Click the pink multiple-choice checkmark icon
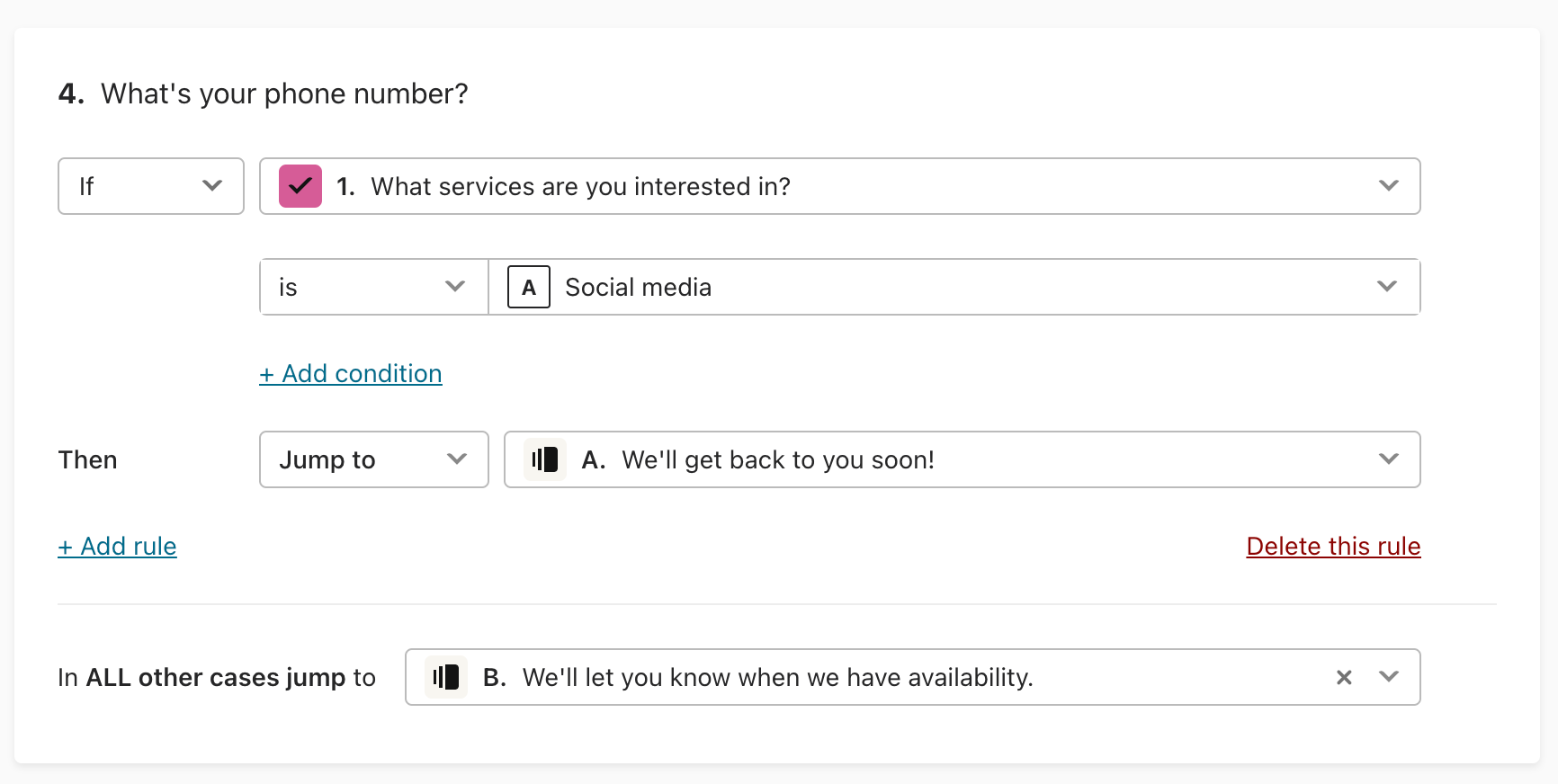Screen dimensions: 1558x784 coord(300,186)
